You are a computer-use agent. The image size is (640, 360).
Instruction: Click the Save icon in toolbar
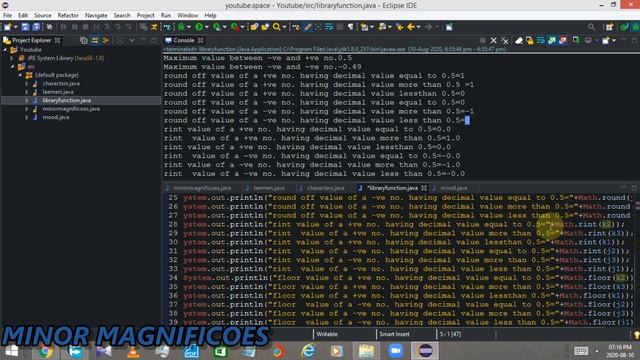[x=25, y=27]
